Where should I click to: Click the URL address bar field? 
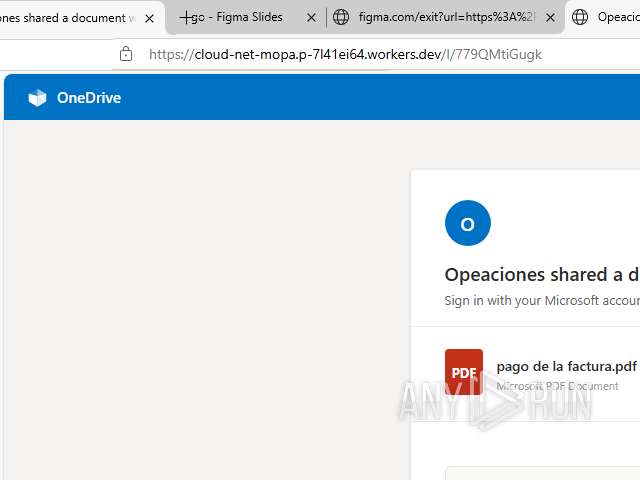coord(345,54)
